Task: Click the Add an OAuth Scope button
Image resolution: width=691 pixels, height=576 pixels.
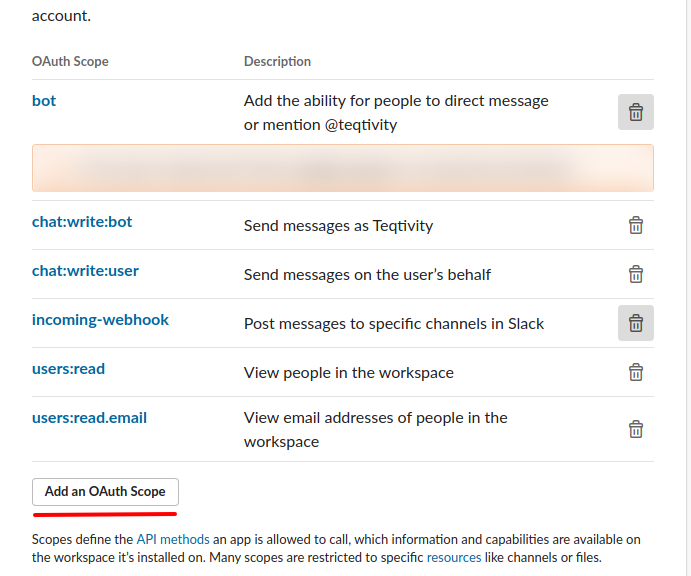Action: [x=105, y=492]
